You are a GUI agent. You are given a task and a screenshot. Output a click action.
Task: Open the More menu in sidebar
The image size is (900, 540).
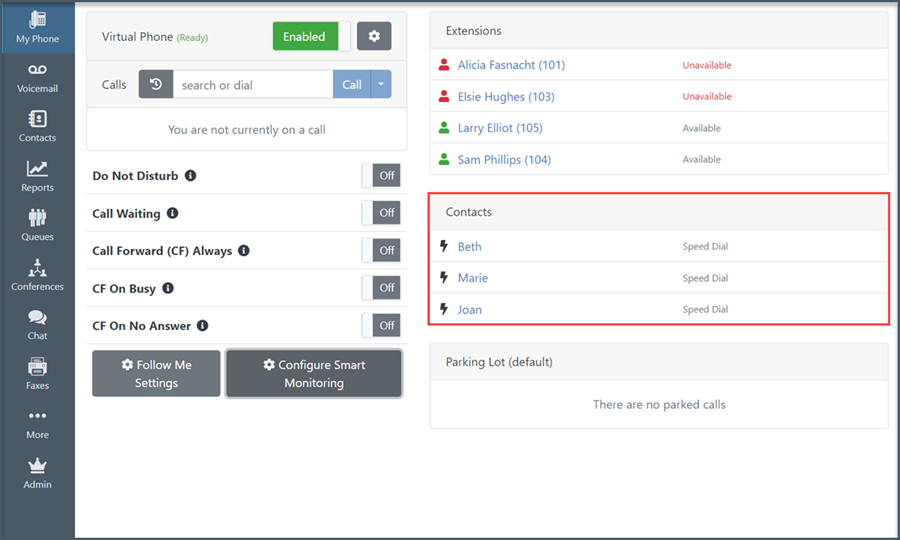coord(37,423)
